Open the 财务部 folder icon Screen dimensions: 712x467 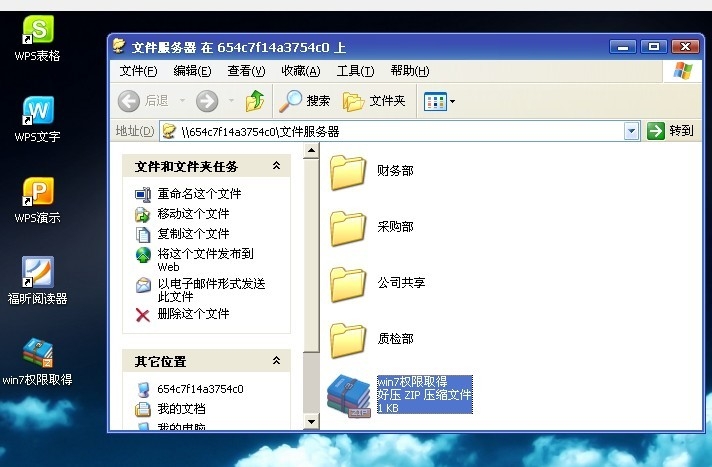click(x=348, y=172)
